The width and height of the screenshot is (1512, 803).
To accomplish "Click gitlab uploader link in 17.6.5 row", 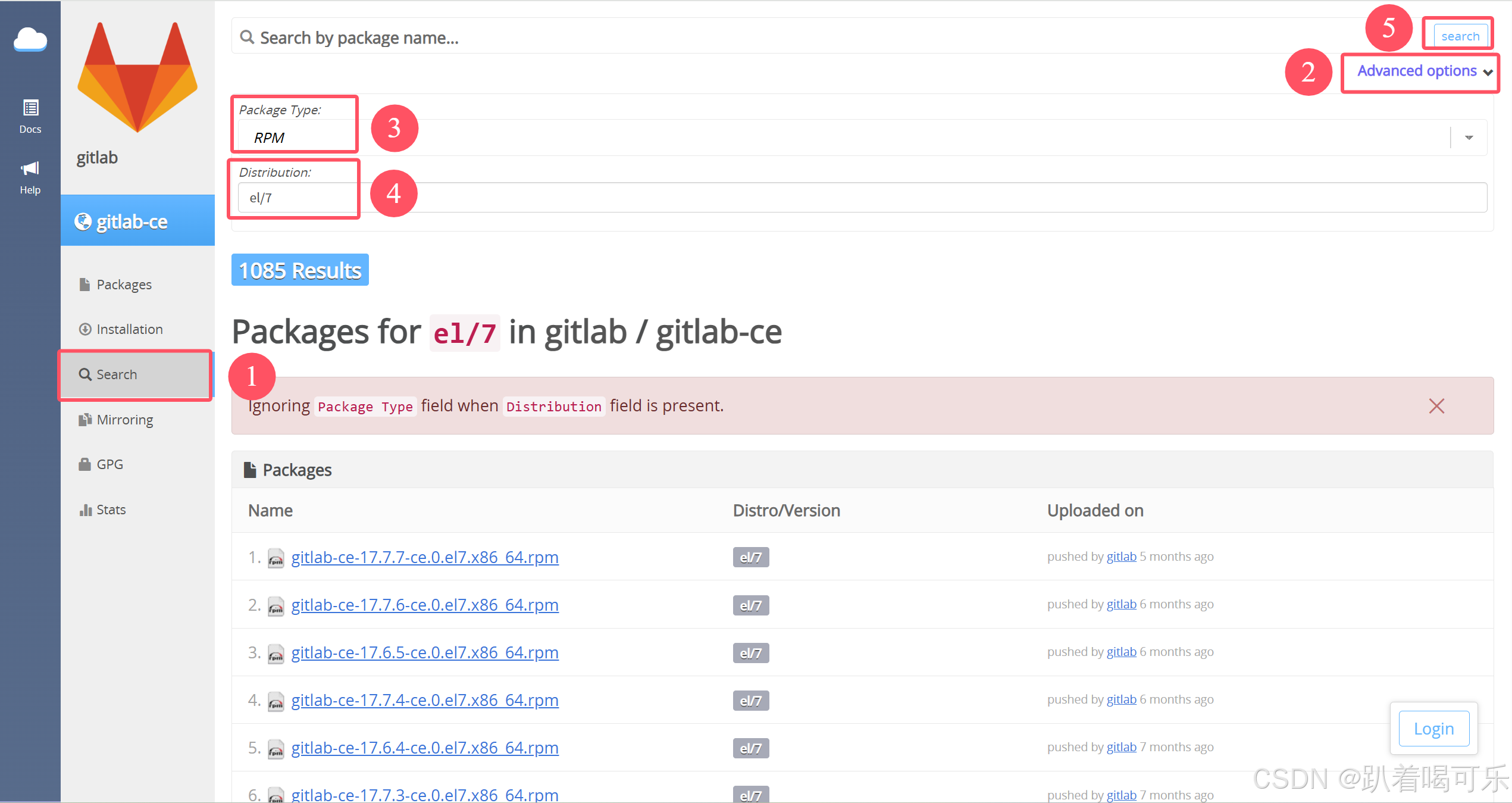I will [1121, 652].
